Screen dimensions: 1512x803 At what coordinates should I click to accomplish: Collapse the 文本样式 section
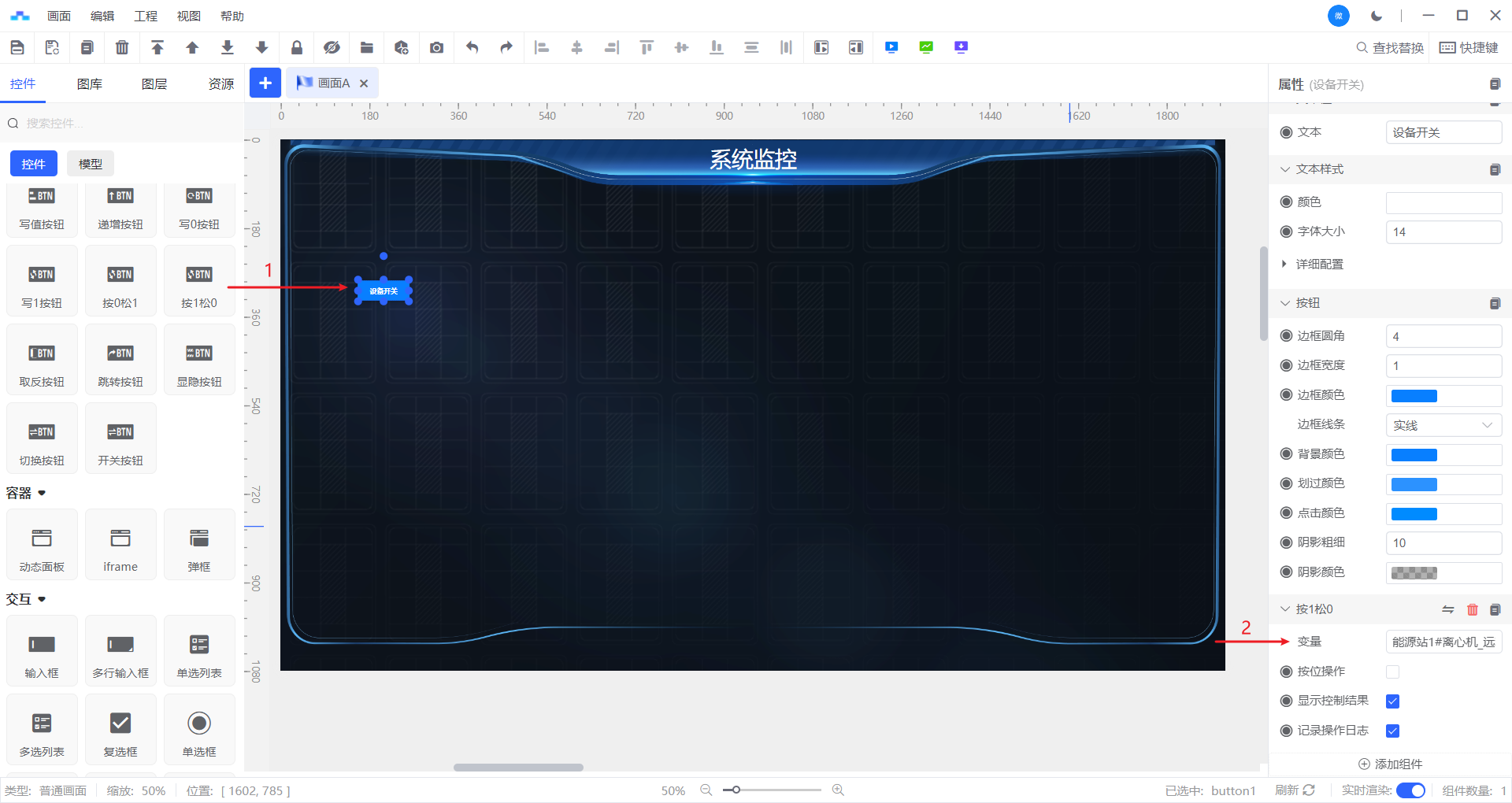[x=1285, y=169]
